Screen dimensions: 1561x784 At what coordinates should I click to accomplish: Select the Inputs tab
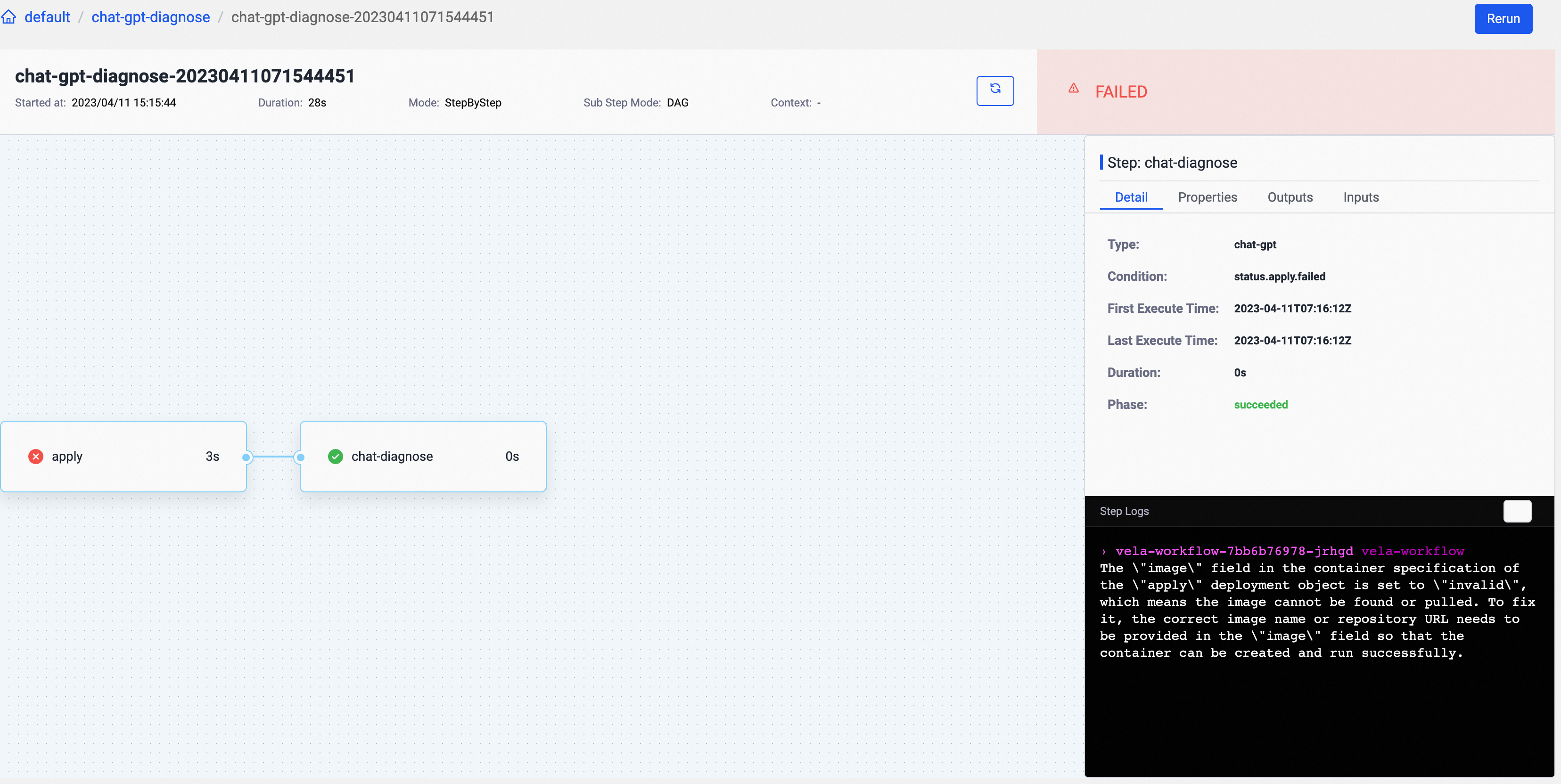1360,197
